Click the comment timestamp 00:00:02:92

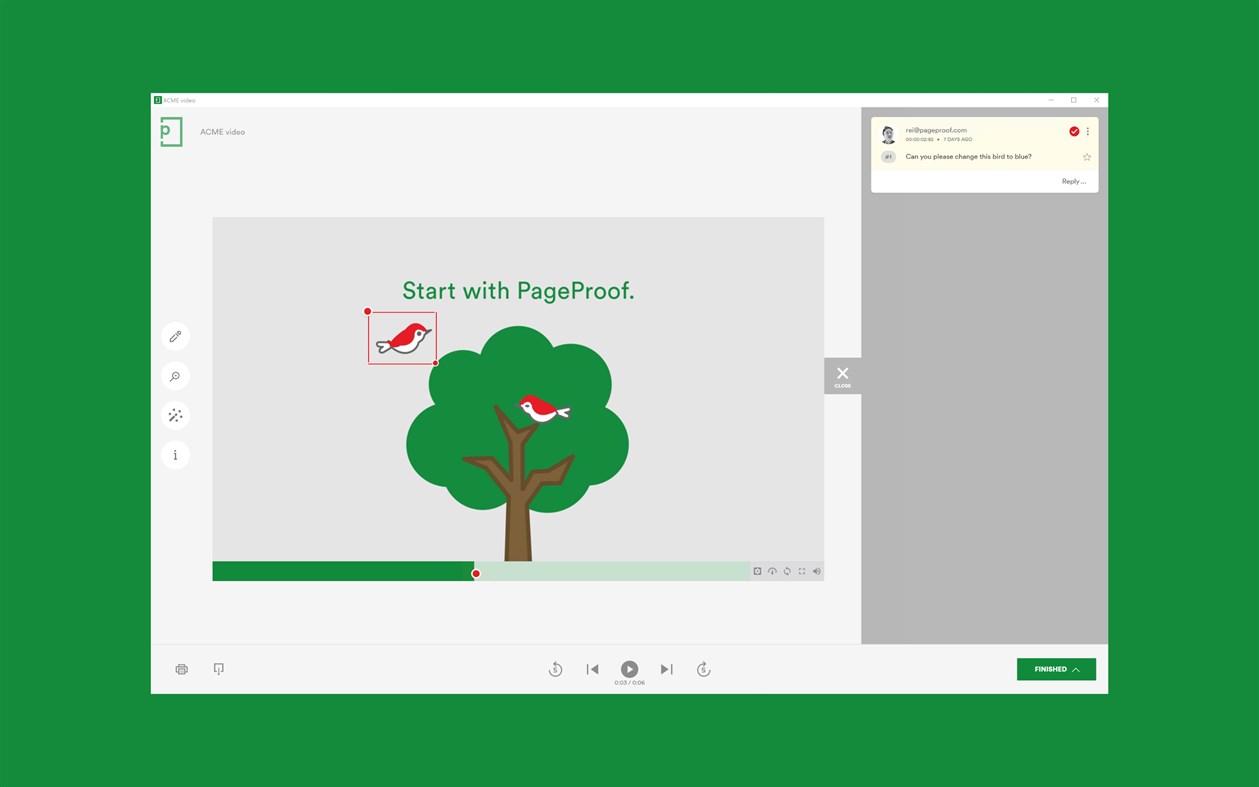click(919, 140)
